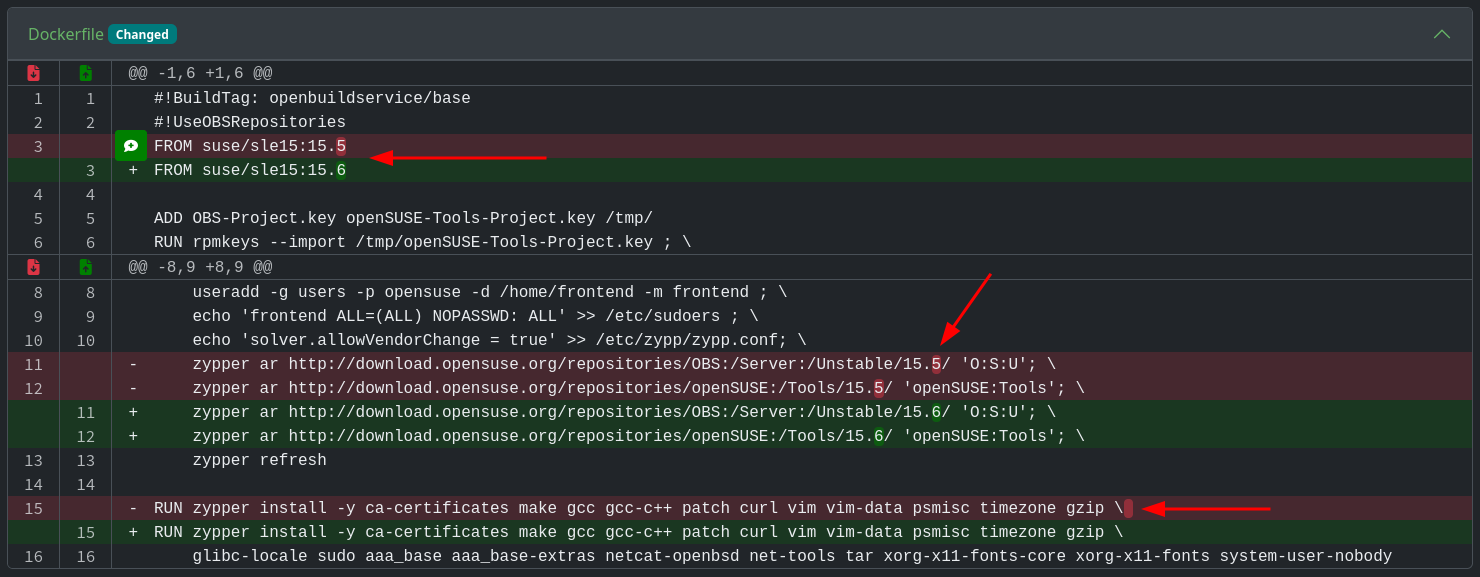1480x577 pixels.
Task: Select new line number 12 in the diff
Action: [85, 435]
